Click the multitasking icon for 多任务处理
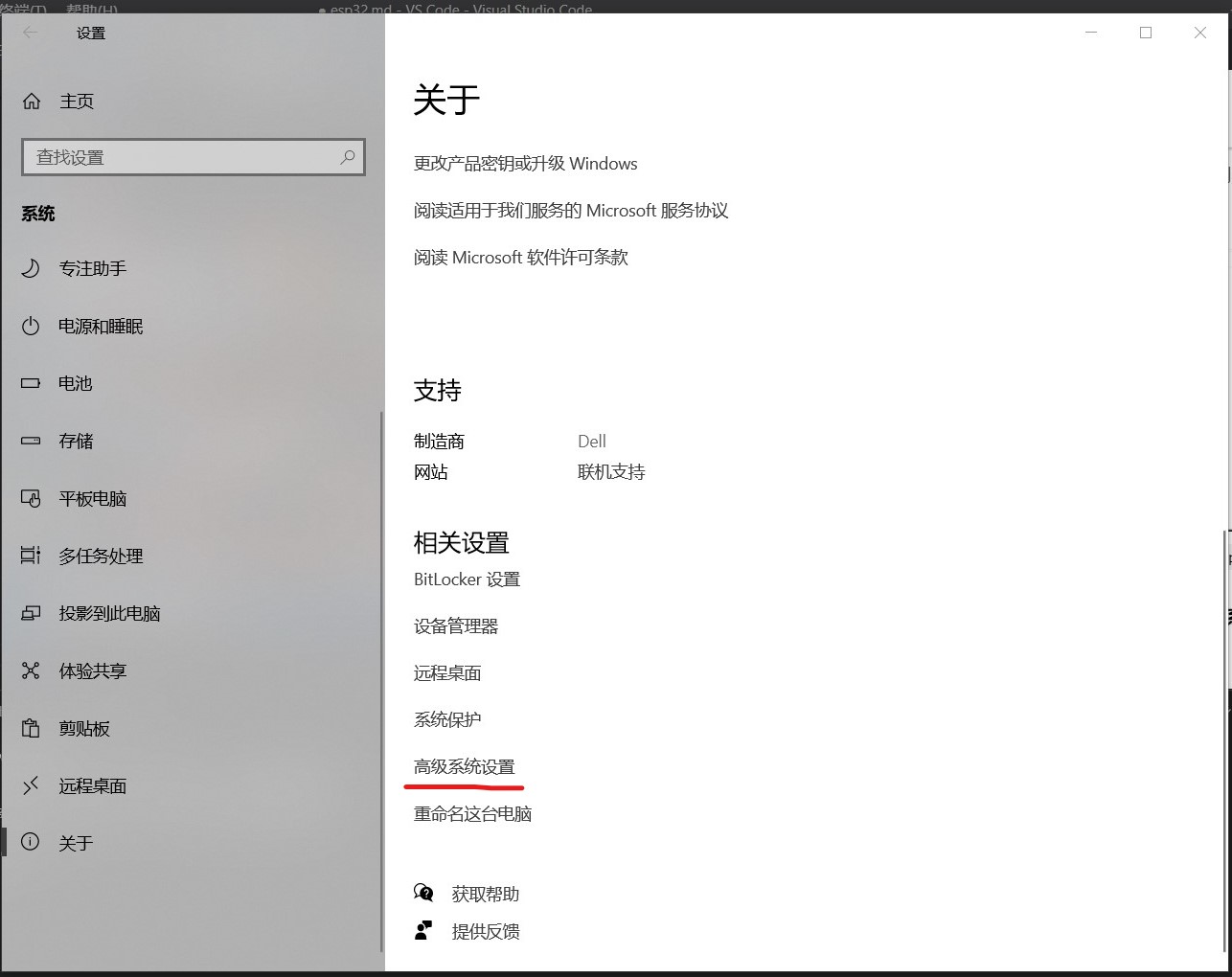Viewport: 1232px width, 977px height. click(x=31, y=556)
